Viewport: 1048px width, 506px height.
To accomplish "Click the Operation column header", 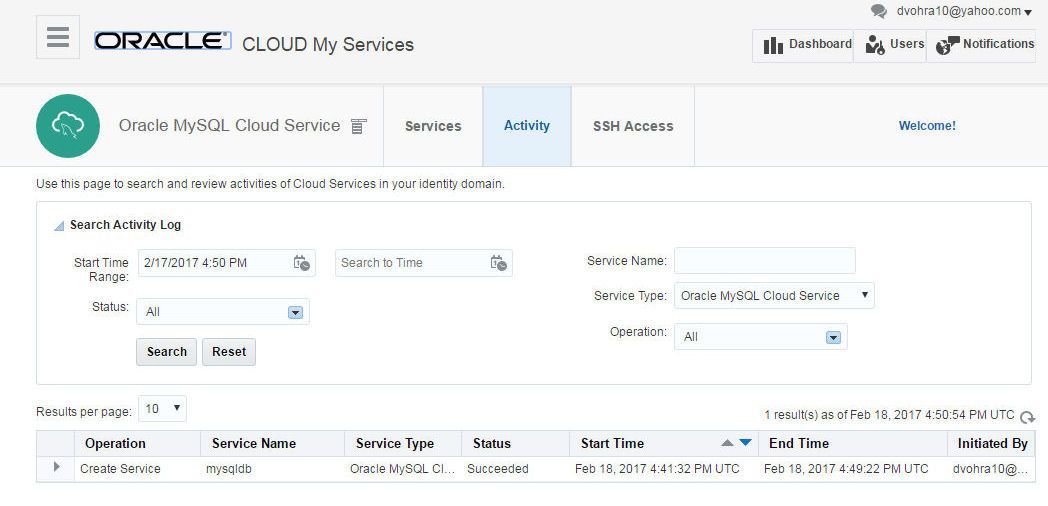I will pos(138,443).
